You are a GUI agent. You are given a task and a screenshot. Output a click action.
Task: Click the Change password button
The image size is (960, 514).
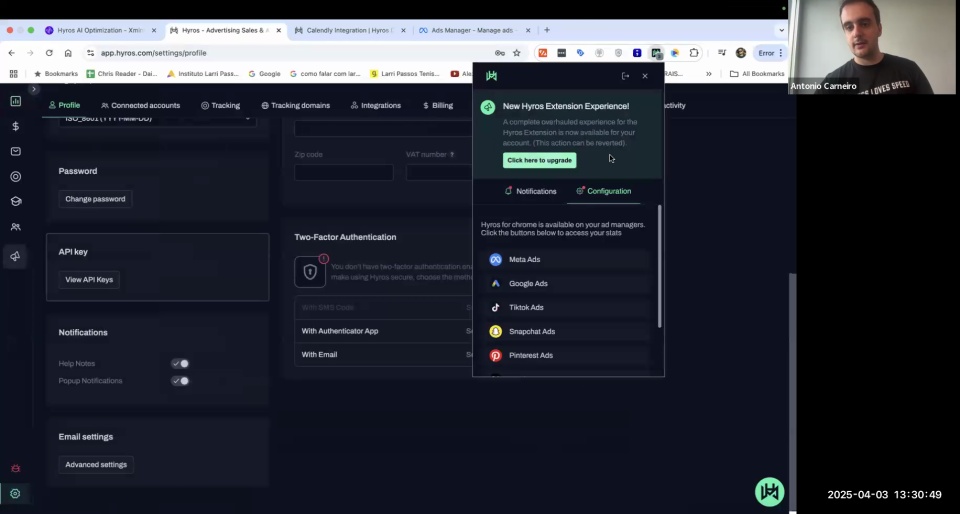95,199
